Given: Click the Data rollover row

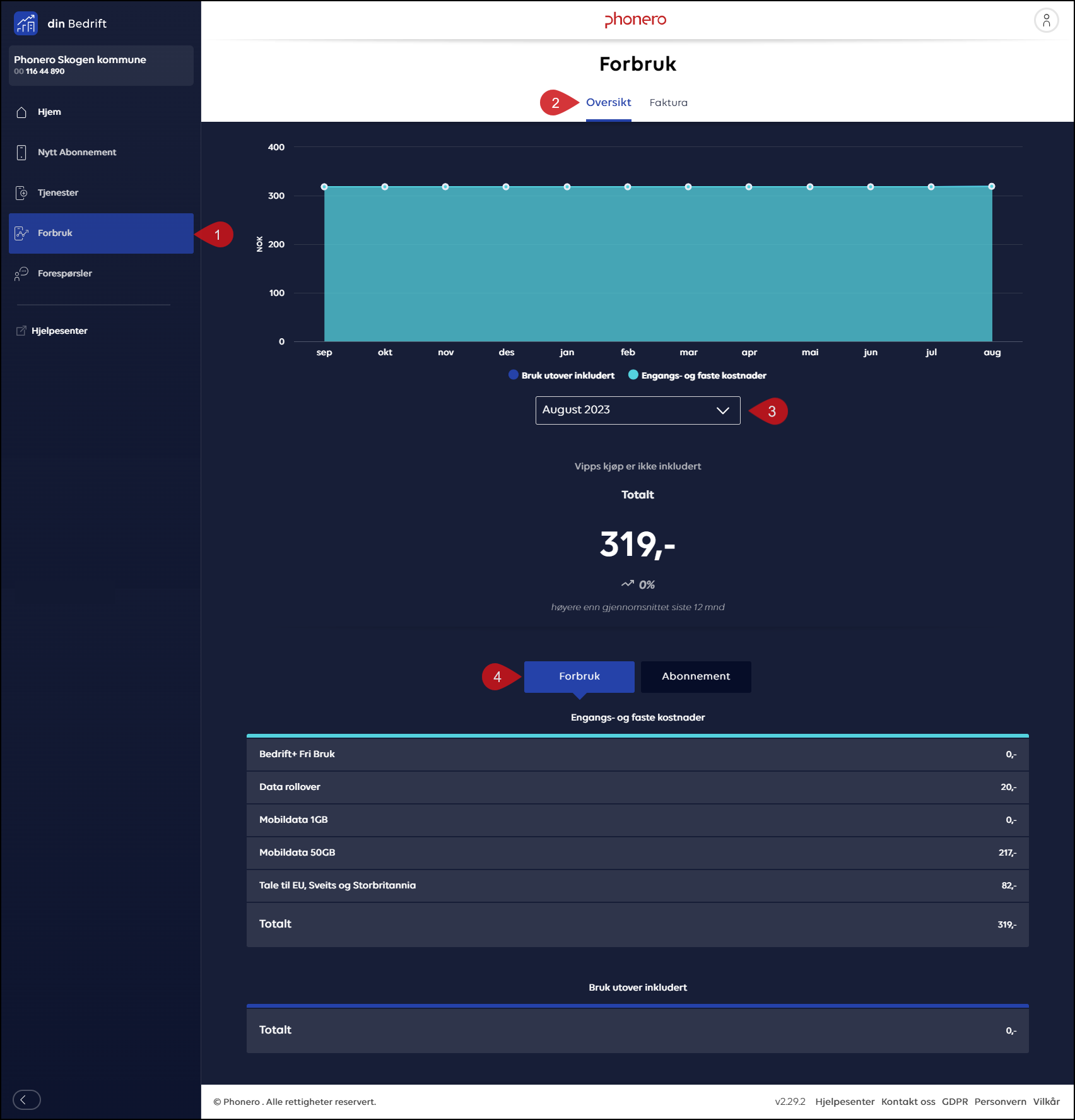Looking at the screenshot, I should pyautogui.click(x=638, y=787).
